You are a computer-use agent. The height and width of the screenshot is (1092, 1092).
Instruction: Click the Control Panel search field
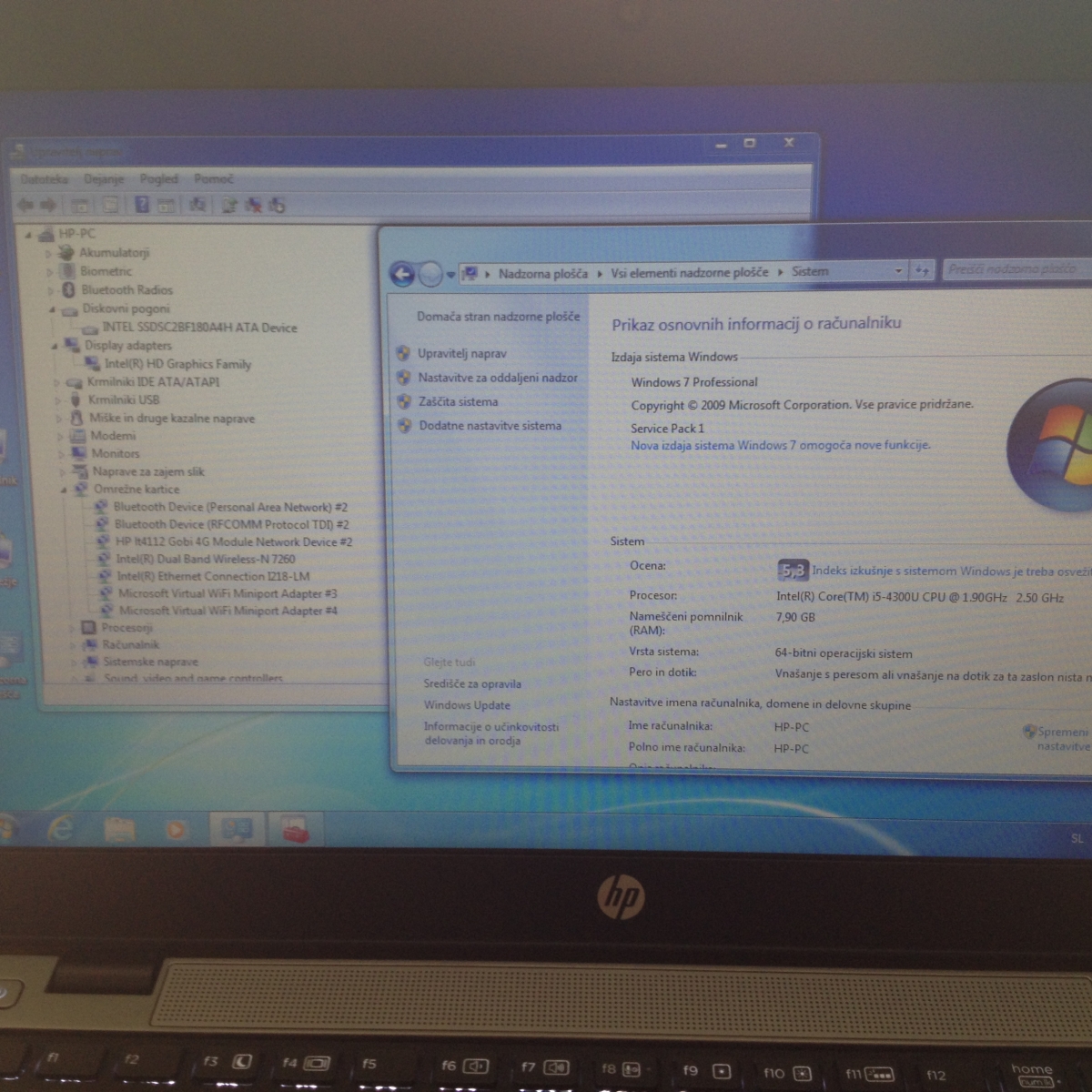click(x=1015, y=269)
